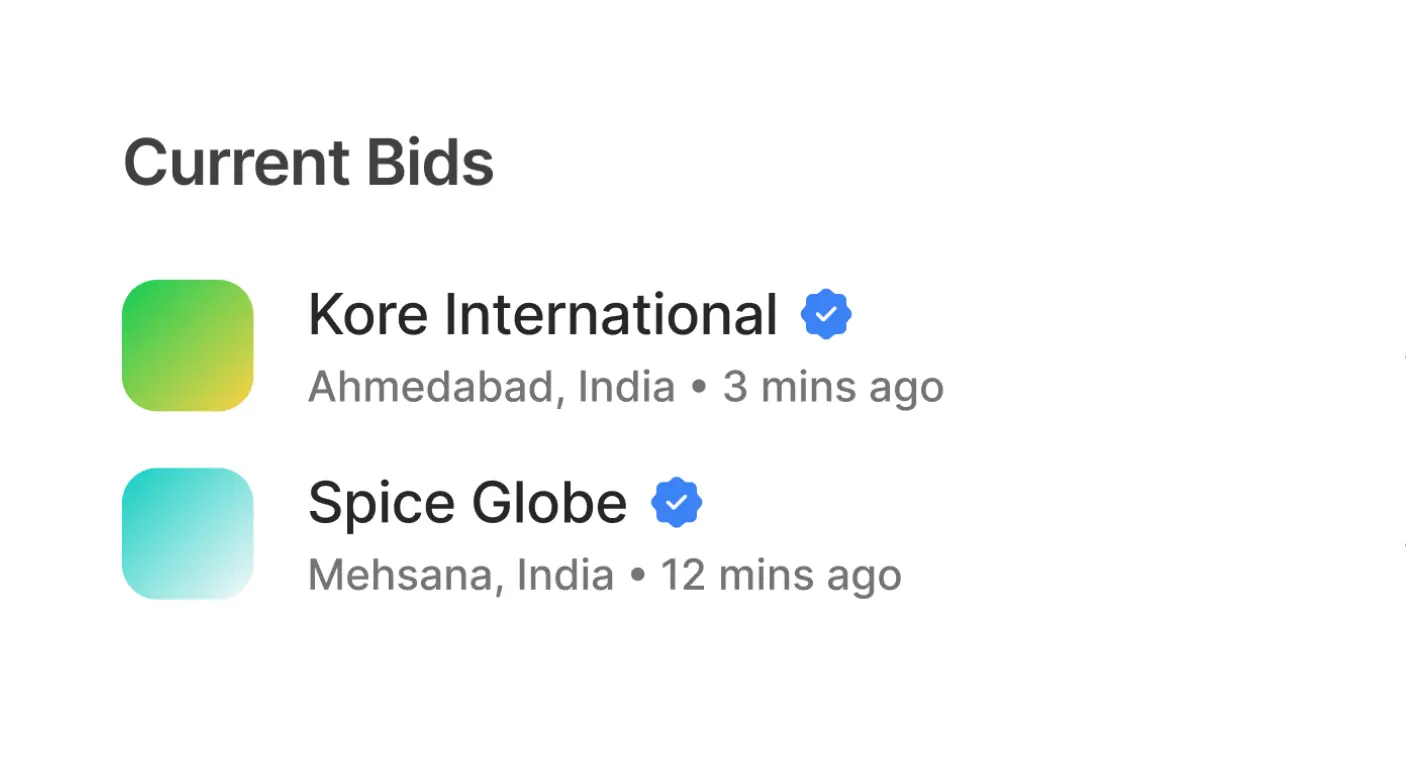Image resolution: width=1406 pixels, height=765 pixels.
Task: Click the word "Current" in the heading
Action: 236,162
